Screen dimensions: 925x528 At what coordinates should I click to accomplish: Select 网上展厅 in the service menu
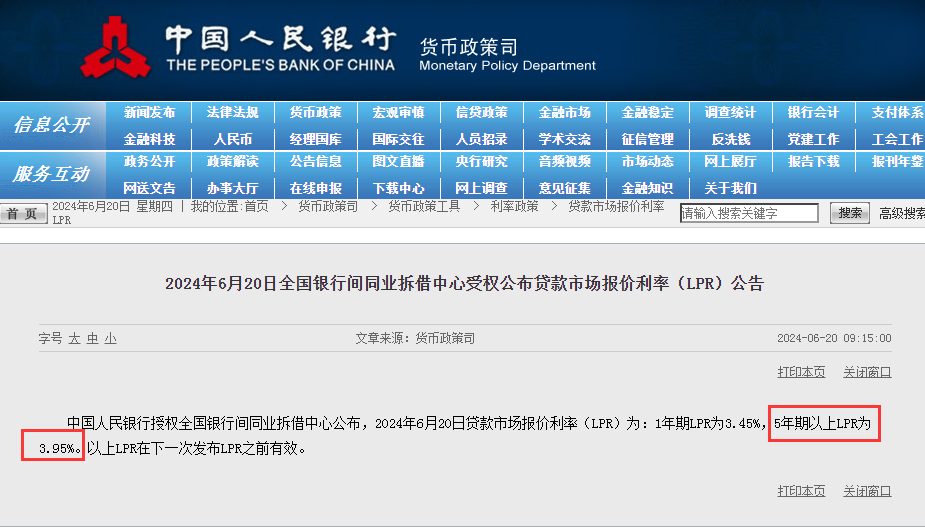(x=730, y=161)
